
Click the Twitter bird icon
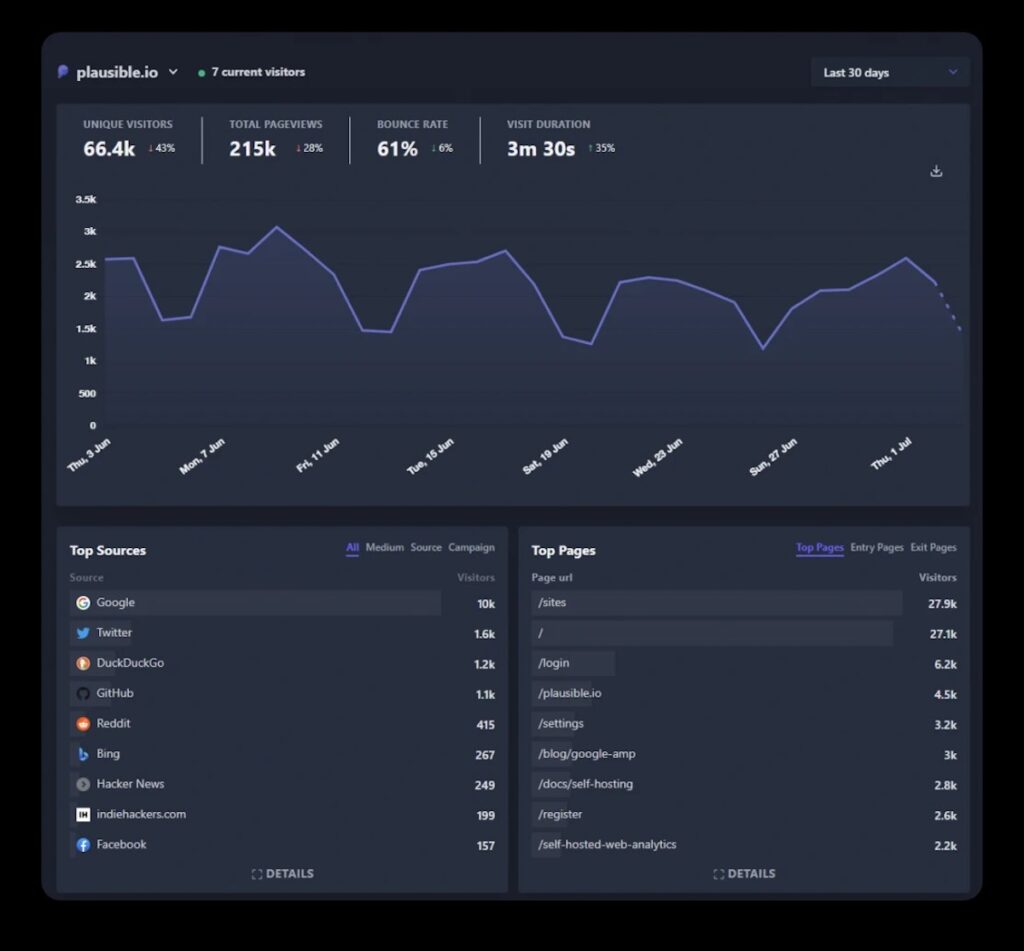pos(83,633)
